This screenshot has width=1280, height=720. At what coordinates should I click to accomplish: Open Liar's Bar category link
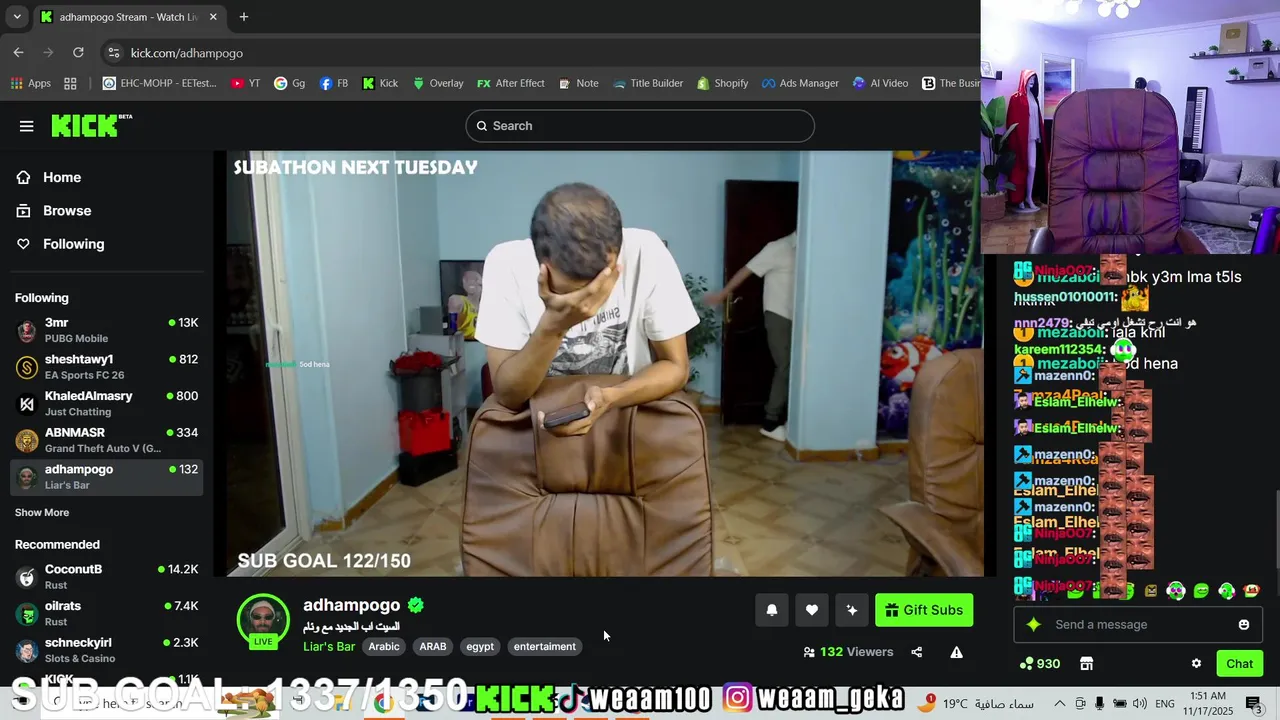pos(329,647)
